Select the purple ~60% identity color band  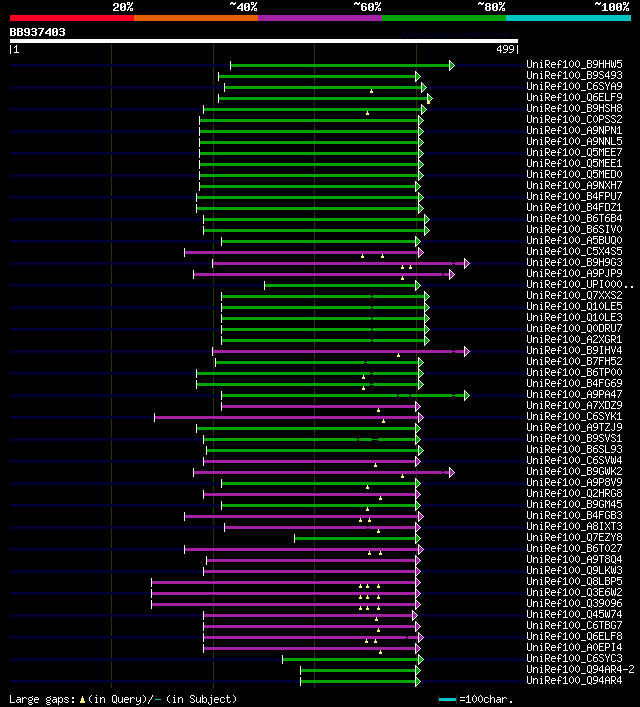point(320,18)
